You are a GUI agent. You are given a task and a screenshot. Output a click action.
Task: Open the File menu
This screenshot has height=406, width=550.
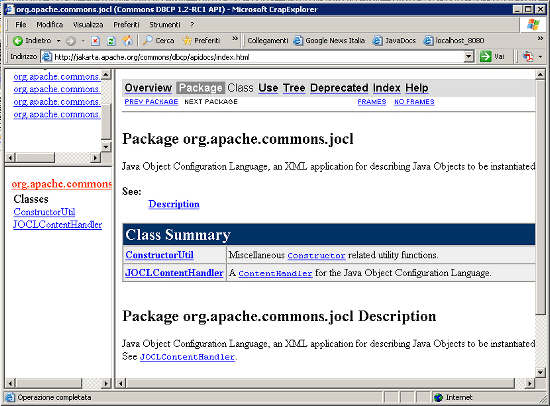coord(21,25)
